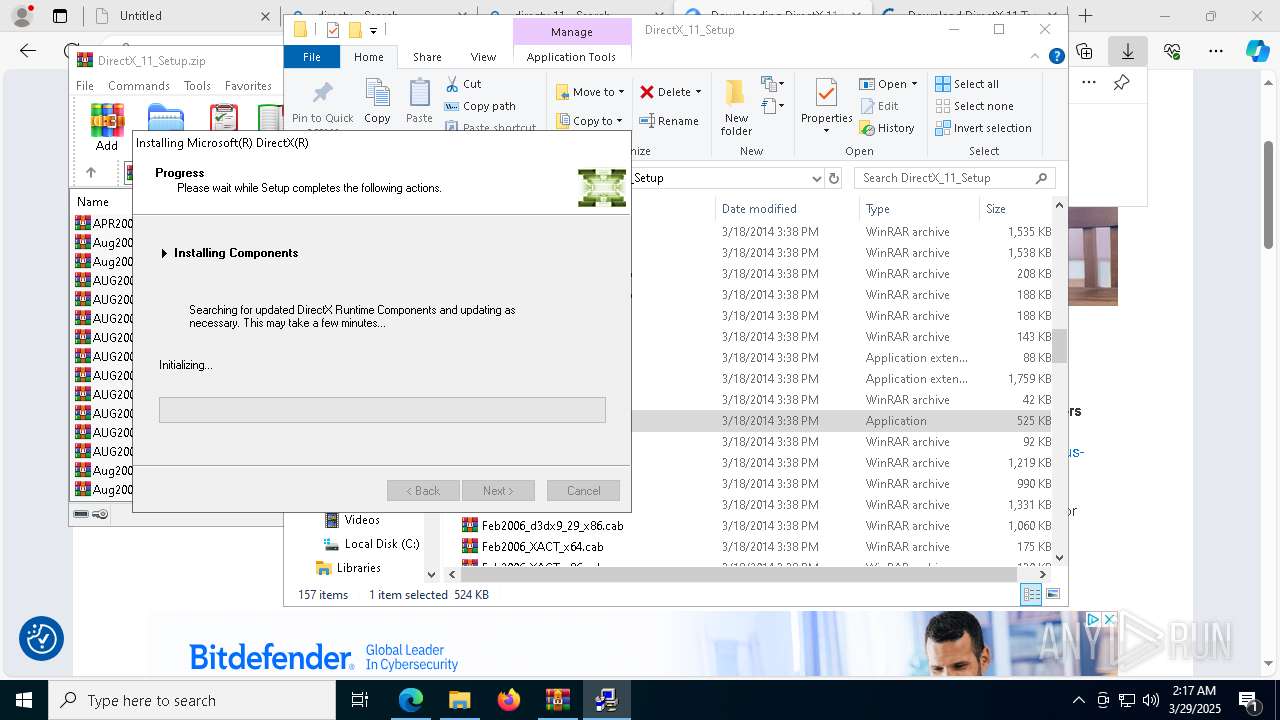Click the Cut scissors icon in Explorer ribbon
The width and height of the screenshot is (1280, 720).
[452, 84]
